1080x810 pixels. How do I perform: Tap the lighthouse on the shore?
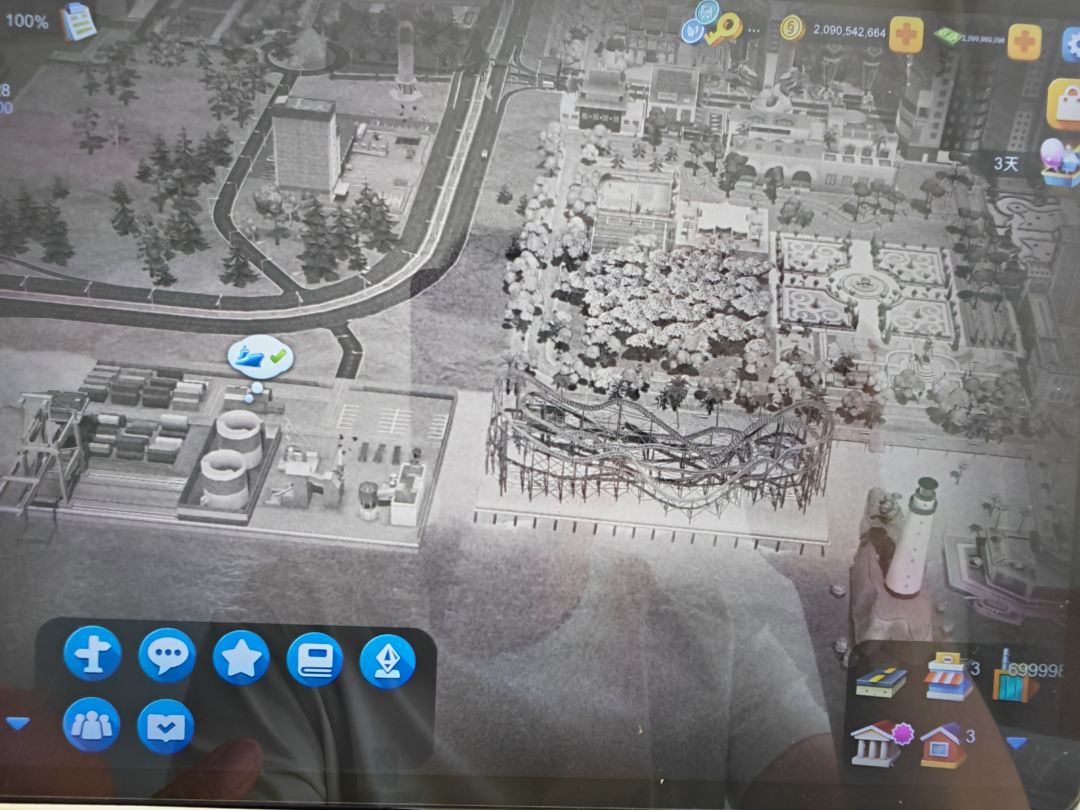click(x=913, y=536)
